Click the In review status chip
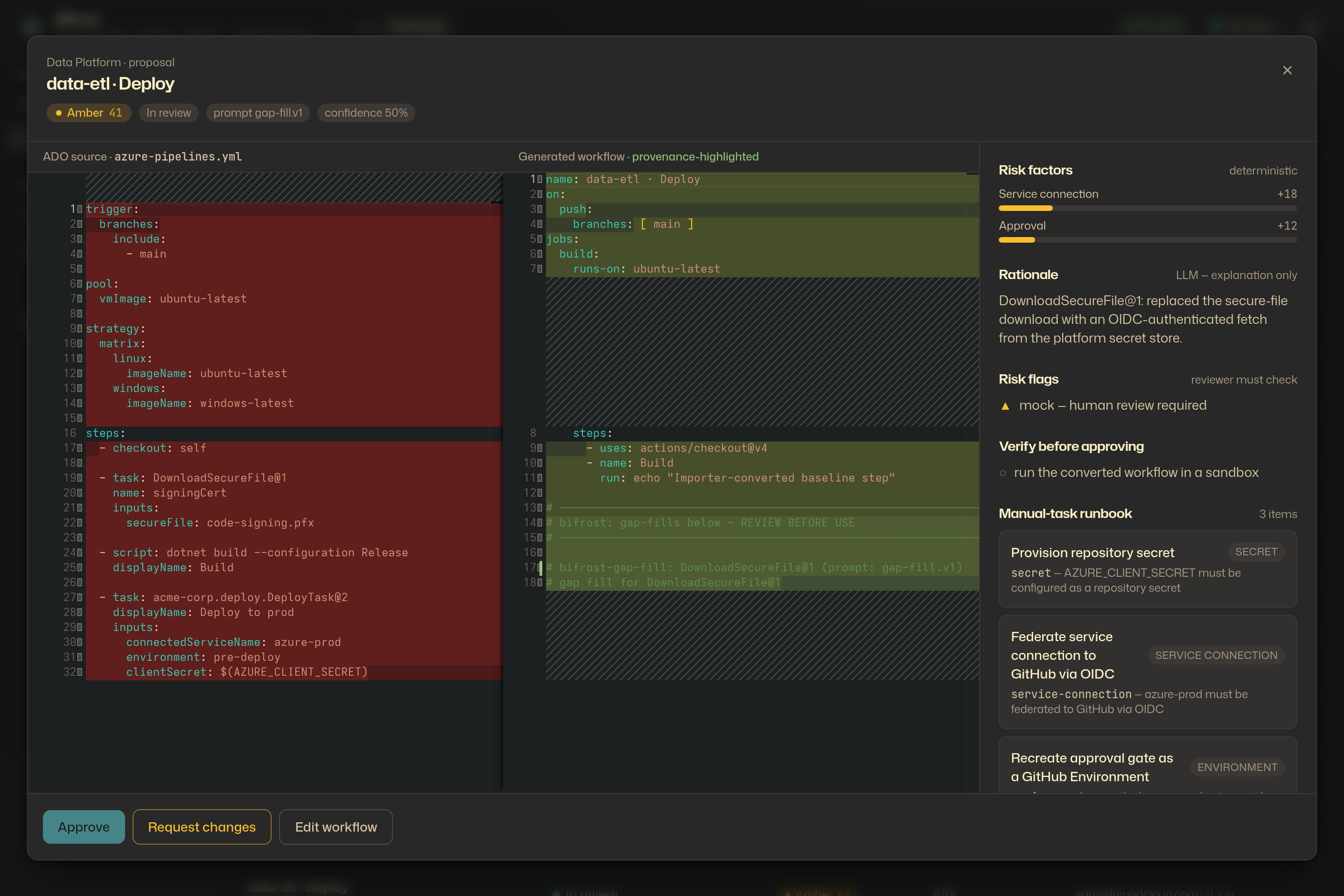Image resolution: width=1344 pixels, height=896 pixels. point(168,112)
